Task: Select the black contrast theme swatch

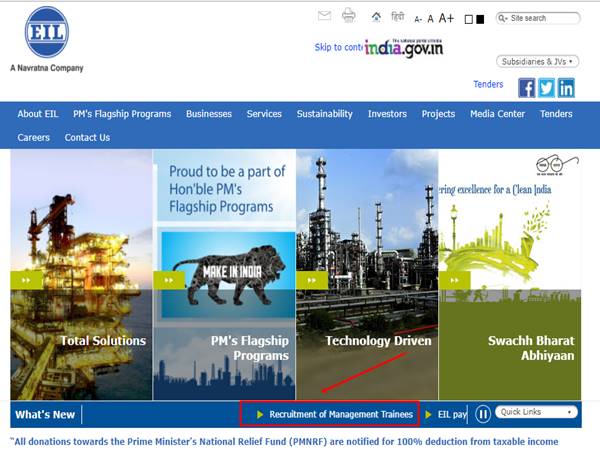Action: (480, 19)
